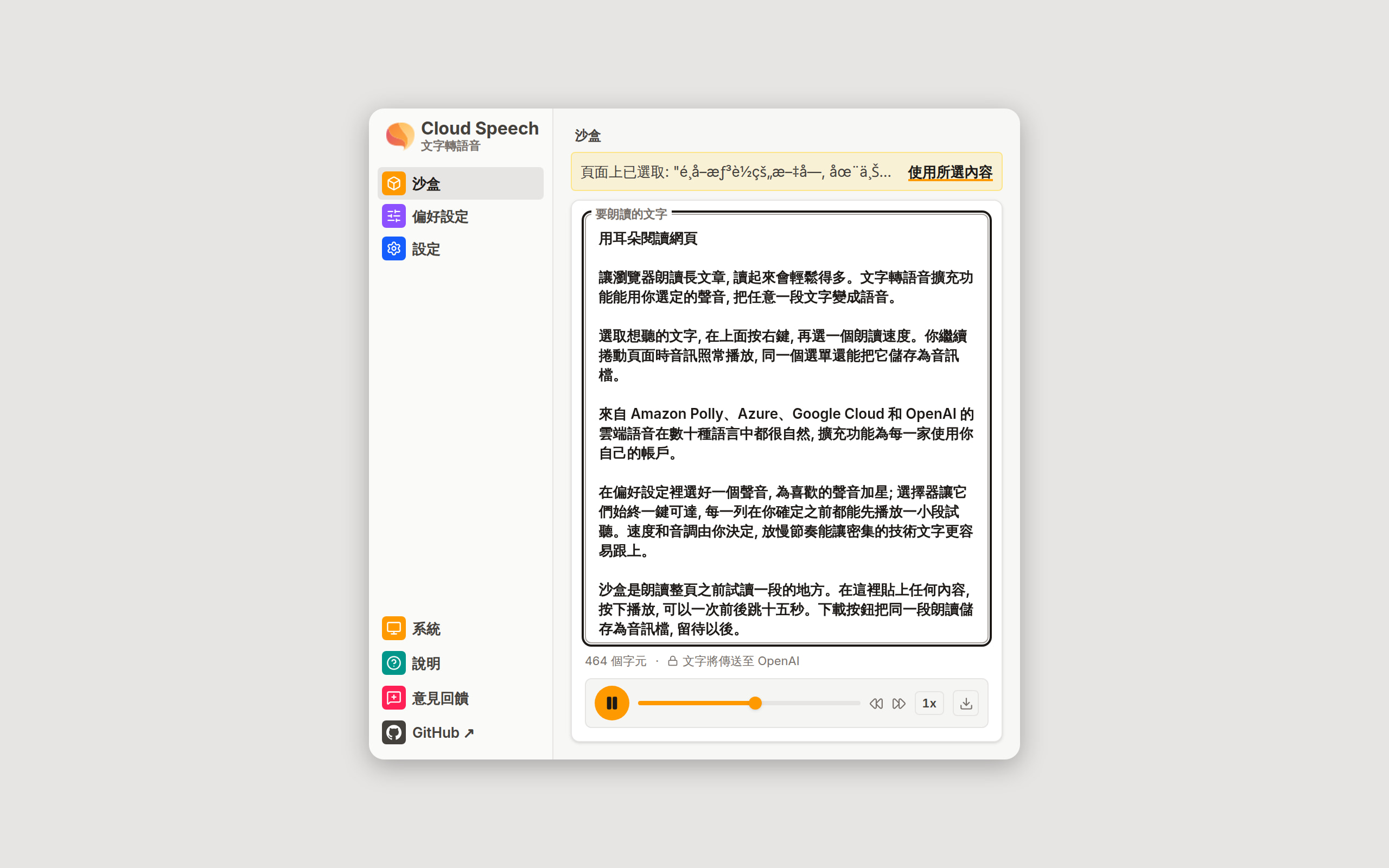Viewport: 1389px width, 868px height.
Task: Open 設定 in the sidebar
Action: pos(460,249)
